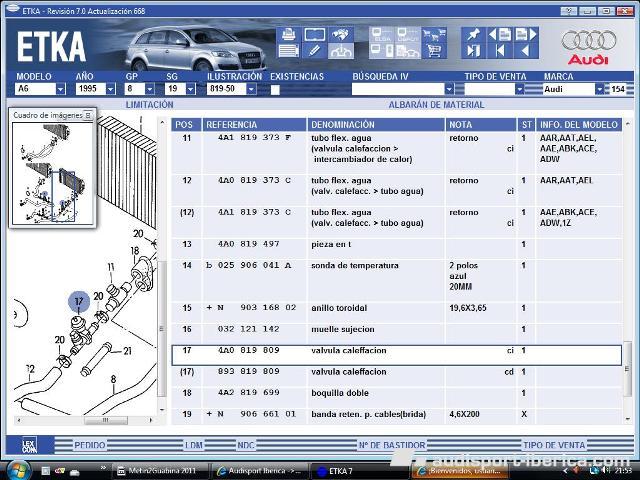The height and width of the screenshot is (480, 640).
Task: Switch to Audisport Iberica taskbar window
Action: pyautogui.click(x=260, y=471)
